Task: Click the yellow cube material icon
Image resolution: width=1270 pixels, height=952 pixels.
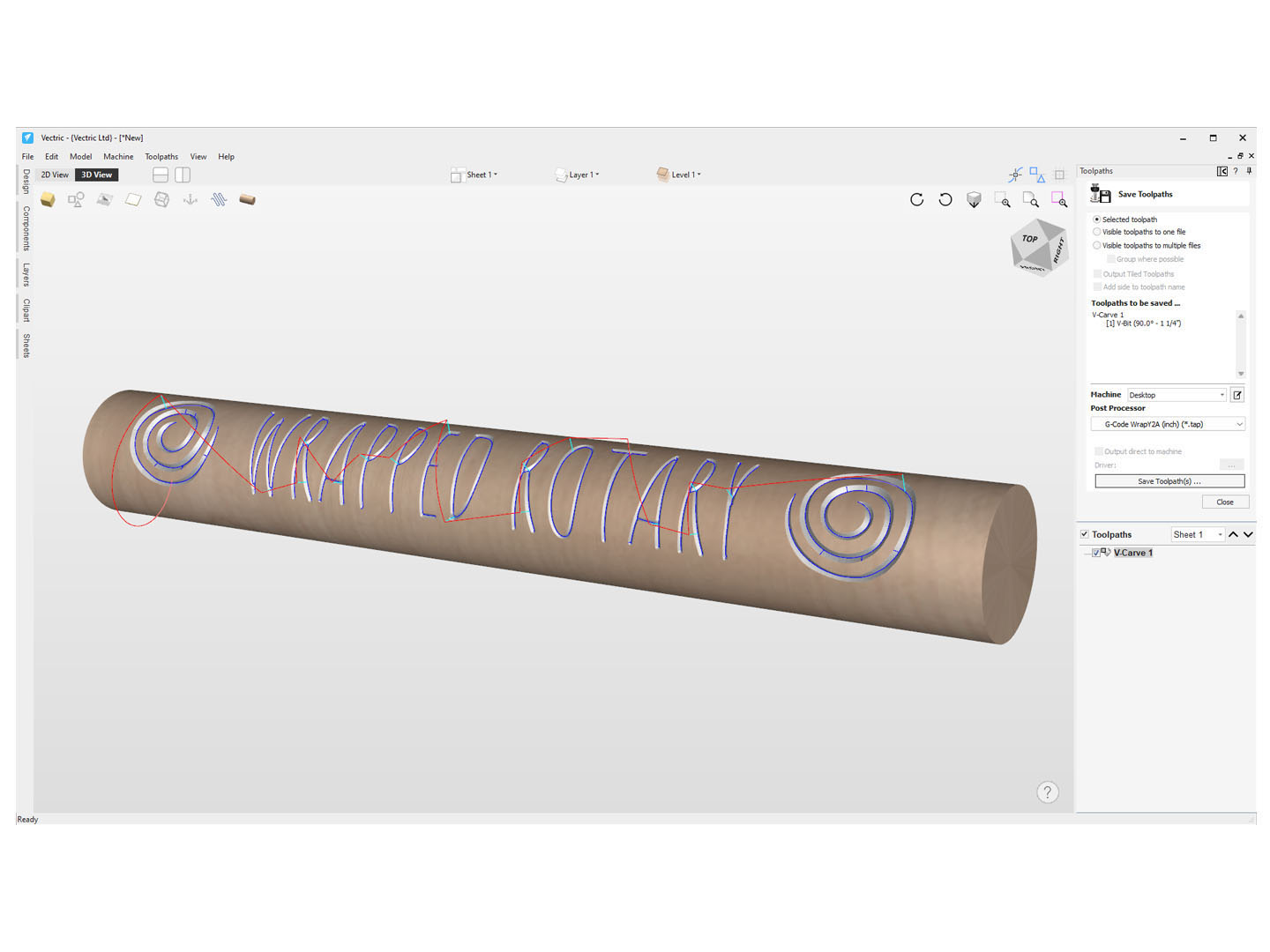Action: (48, 200)
